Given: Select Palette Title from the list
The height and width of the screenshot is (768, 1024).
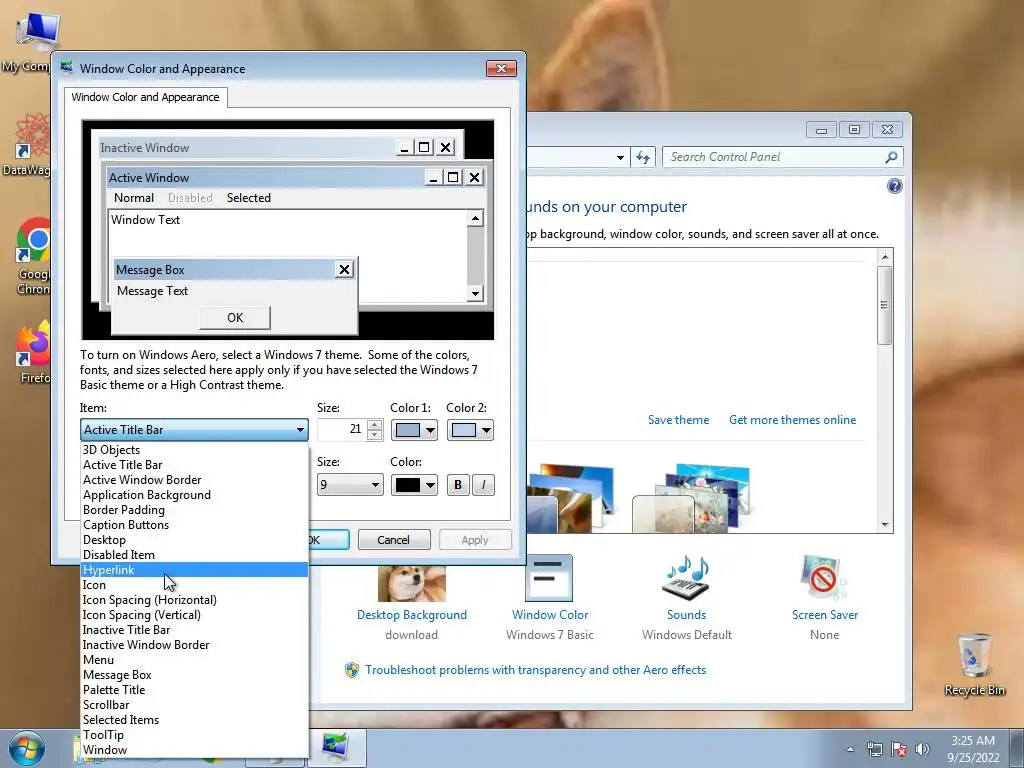Looking at the screenshot, I should coord(194,690).
